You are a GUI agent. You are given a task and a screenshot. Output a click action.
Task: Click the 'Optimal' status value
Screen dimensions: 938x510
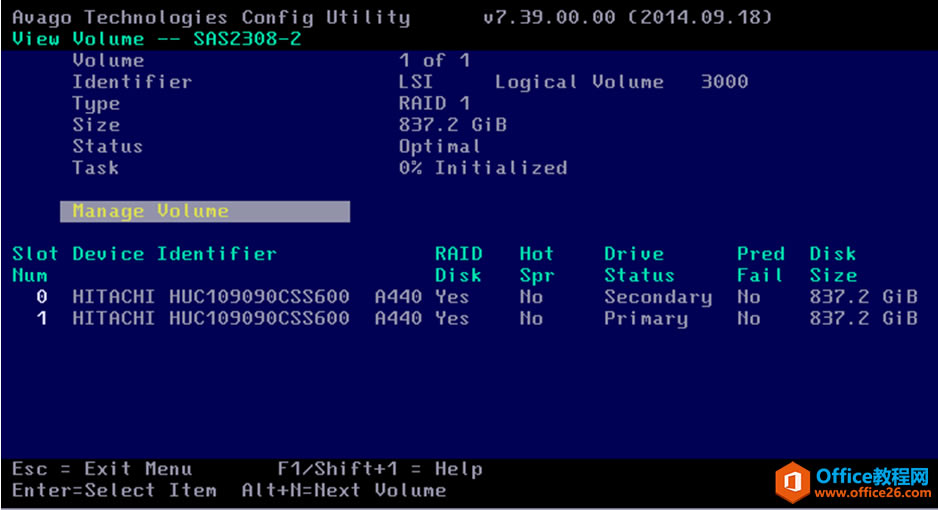[440, 146]
